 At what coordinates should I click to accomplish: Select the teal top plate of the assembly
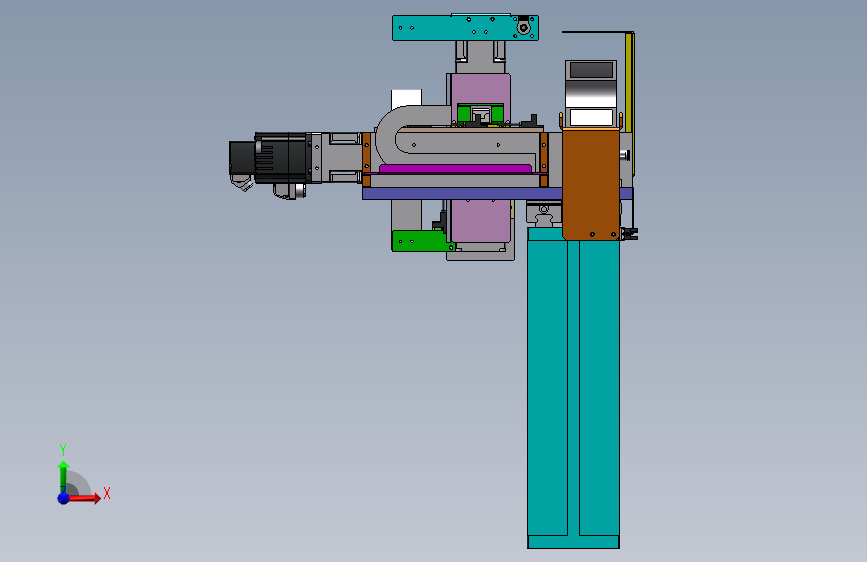pyautogui.click(x=465, y=28)
